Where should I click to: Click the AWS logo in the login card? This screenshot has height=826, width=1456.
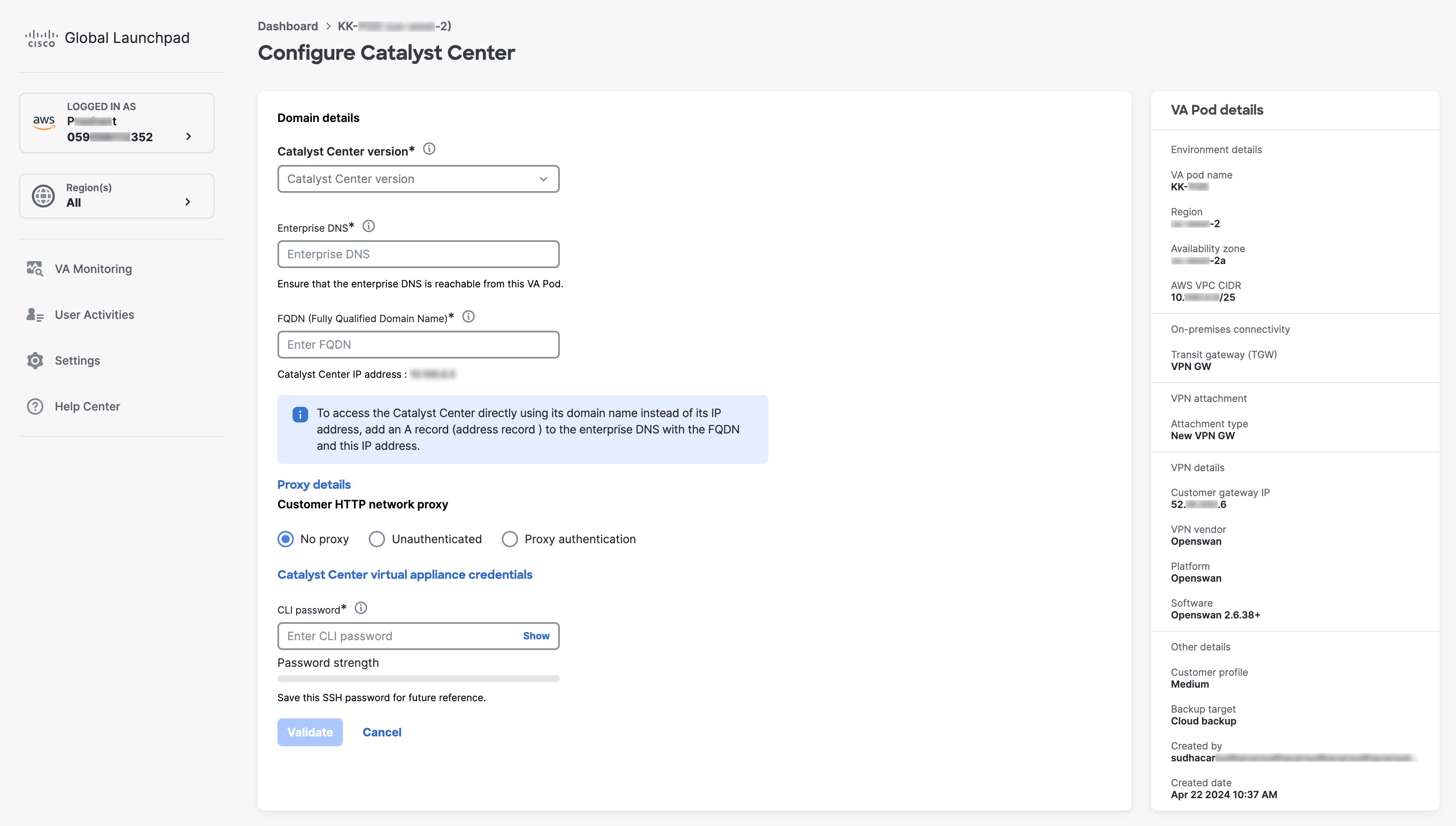[x=44, y=122]
